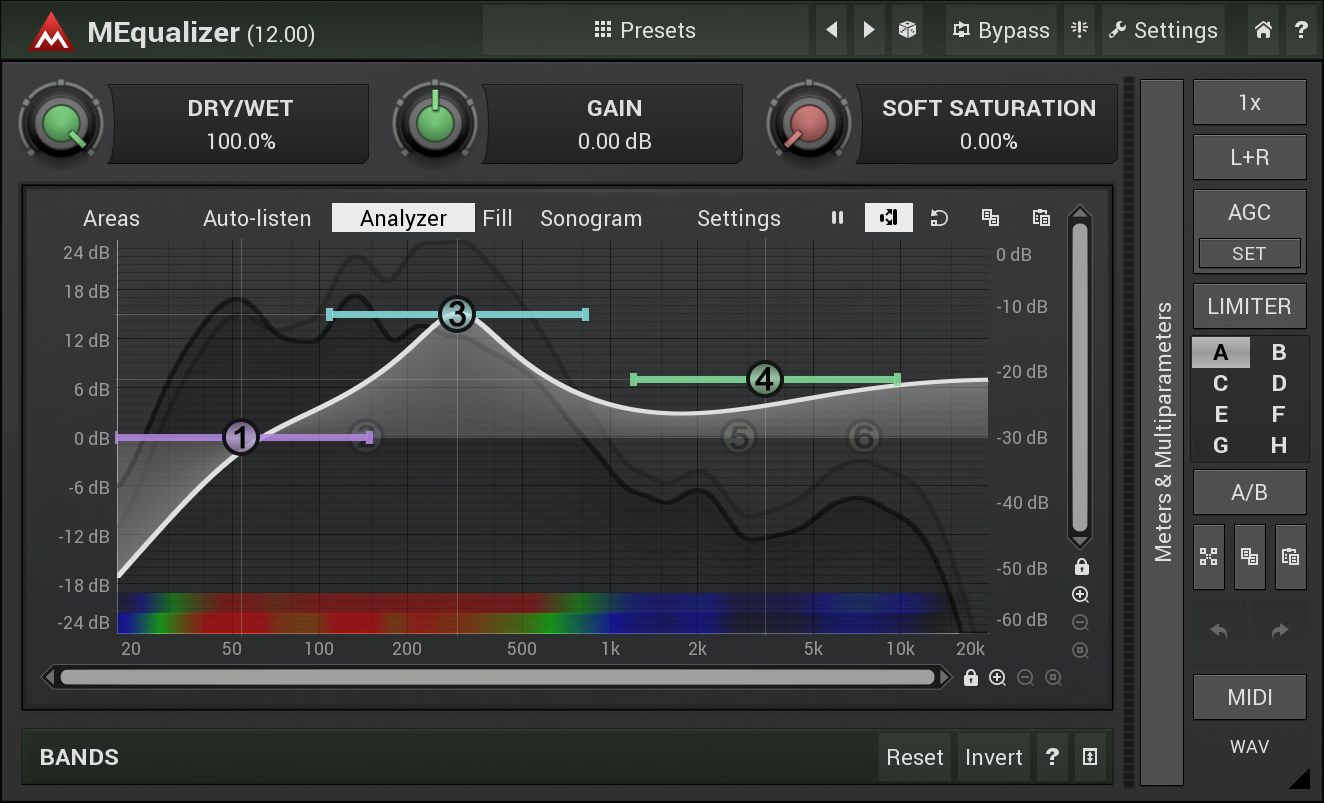This screenshot has height=803, width=1324.
Task: Open the L+R channel mode selector
Action: pyautogui.click(x=1249, y=157)
